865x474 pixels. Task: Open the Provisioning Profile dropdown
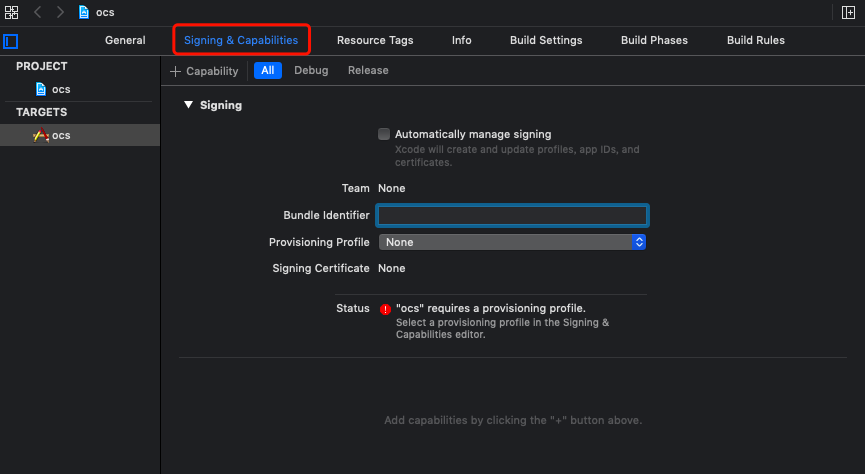click(511, 242)
